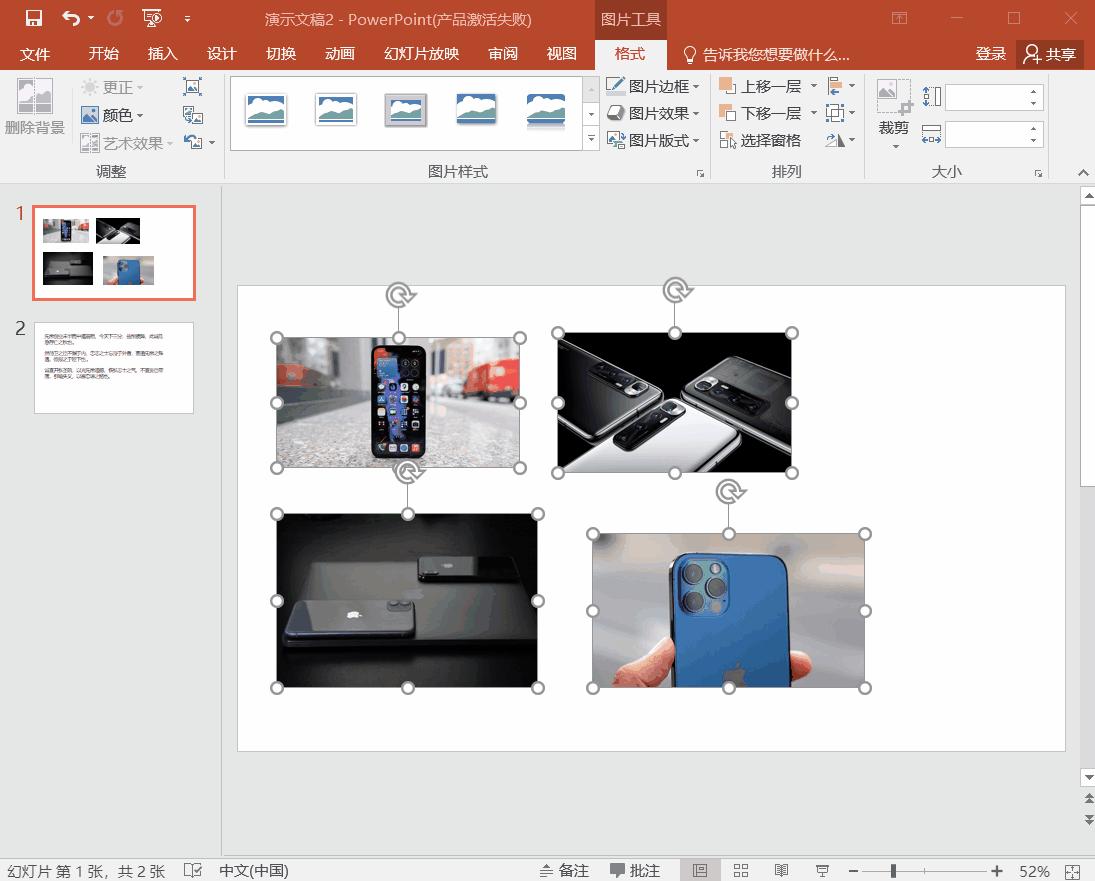
Task: Switch to slide sorter view in status bar
Action: [741, 871]
